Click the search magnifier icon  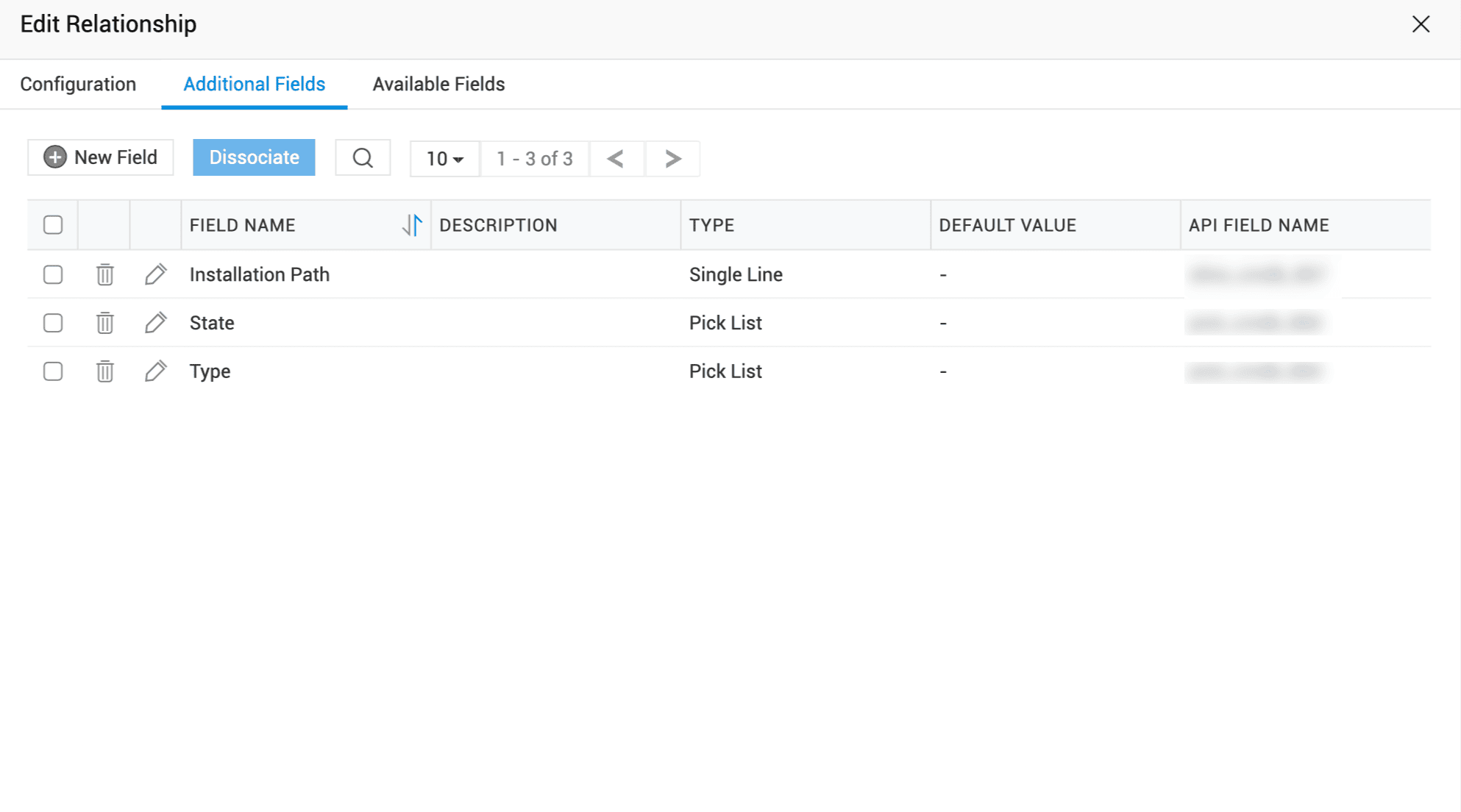pyautogui.click(x=363, y=158)
